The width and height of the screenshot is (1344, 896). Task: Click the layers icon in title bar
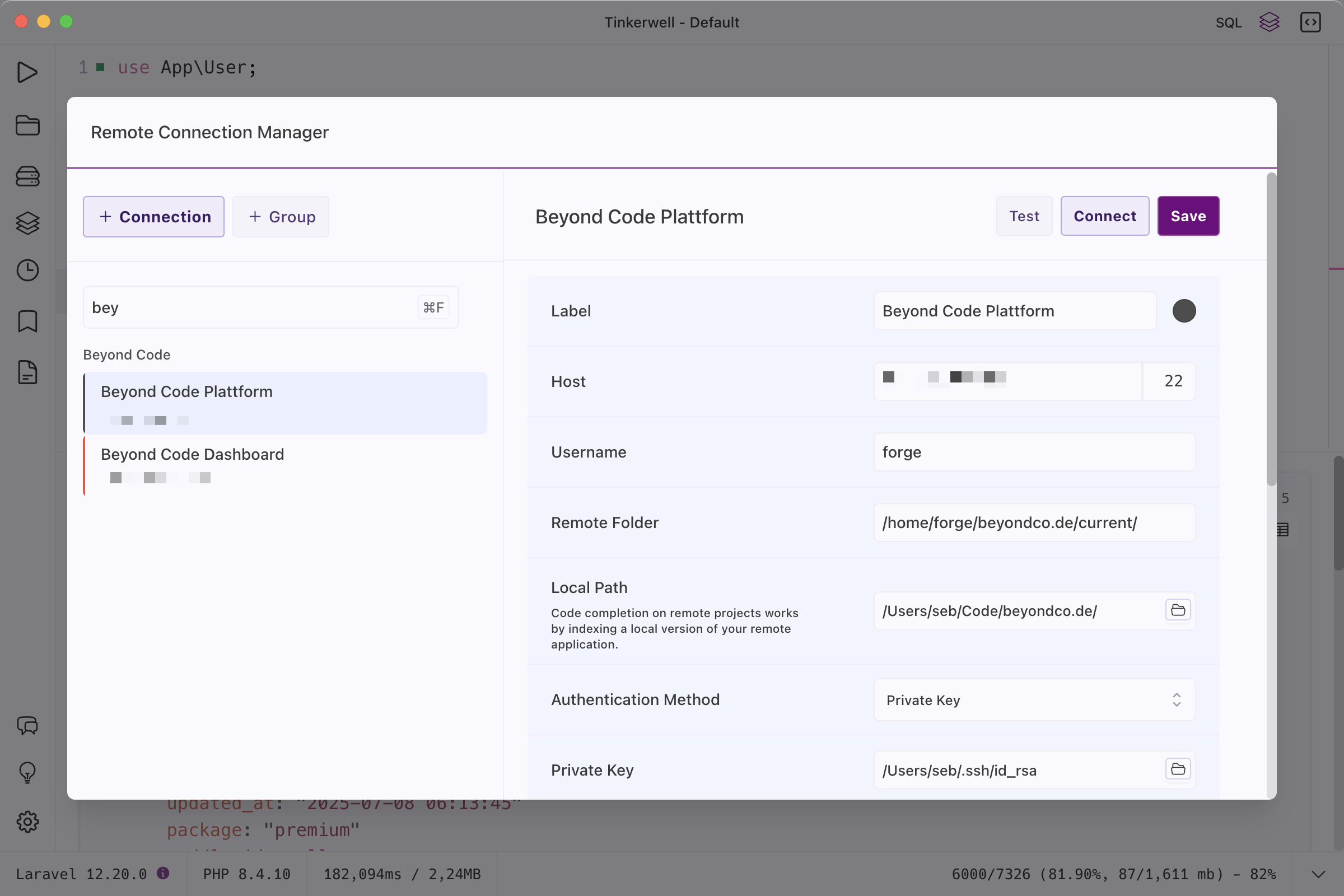1269,22
